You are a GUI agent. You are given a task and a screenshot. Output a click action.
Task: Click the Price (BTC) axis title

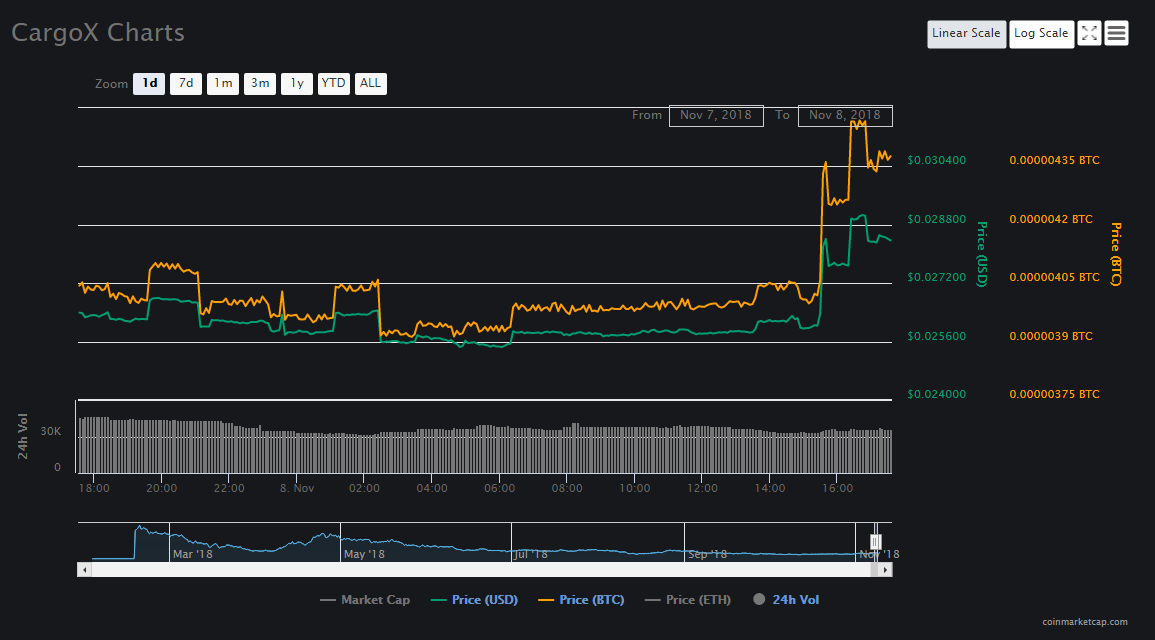tap(1116, 254)
